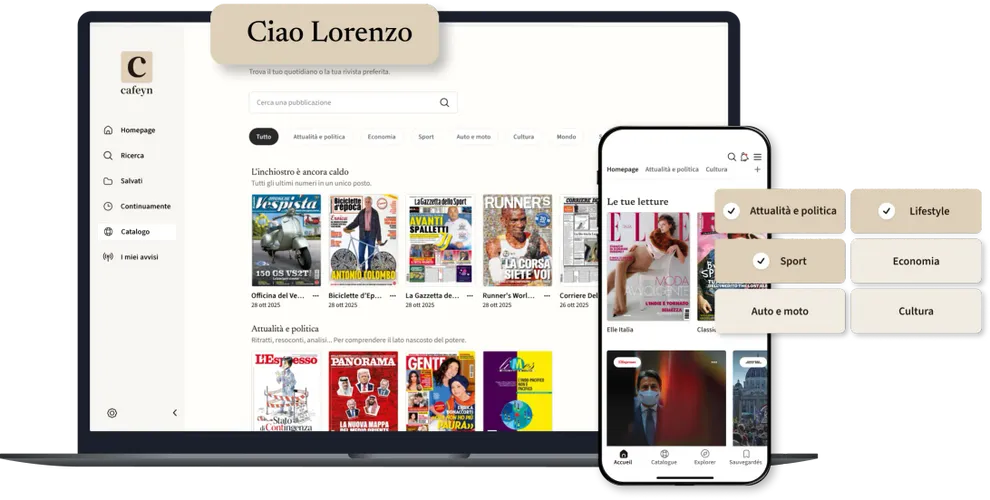
Task: Open the masked man article on the phone
Action: click(666, 398)
